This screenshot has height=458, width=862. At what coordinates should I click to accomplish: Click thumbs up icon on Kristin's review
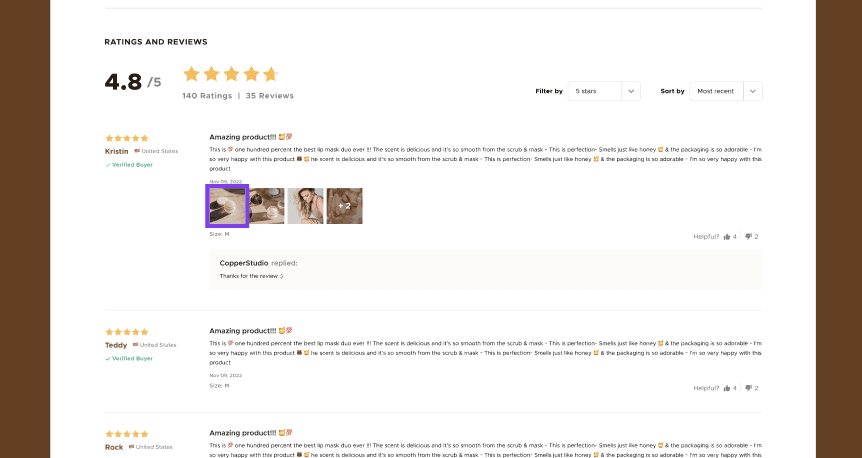click(727, 236)
